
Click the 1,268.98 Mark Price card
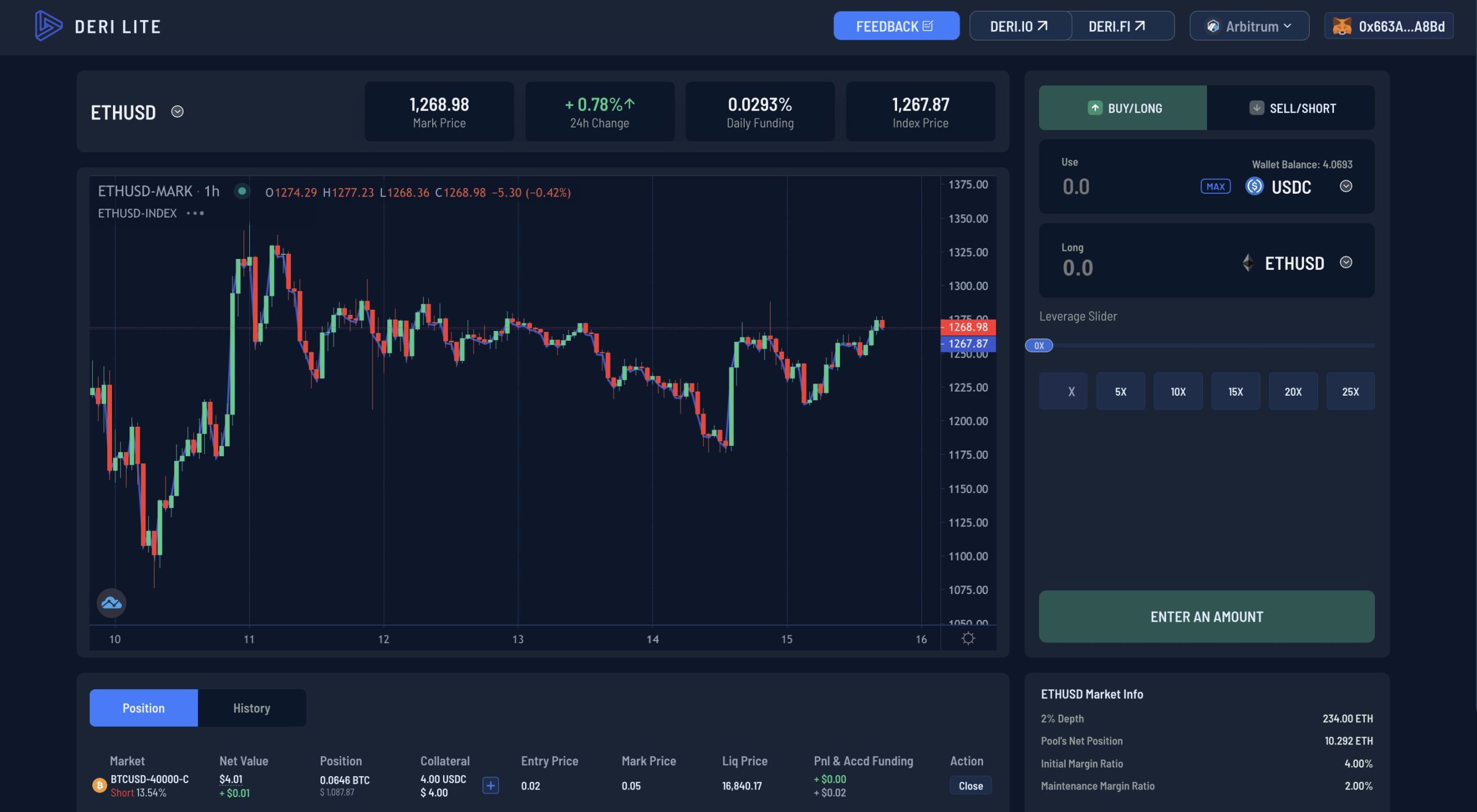click(x=439, y=111)
